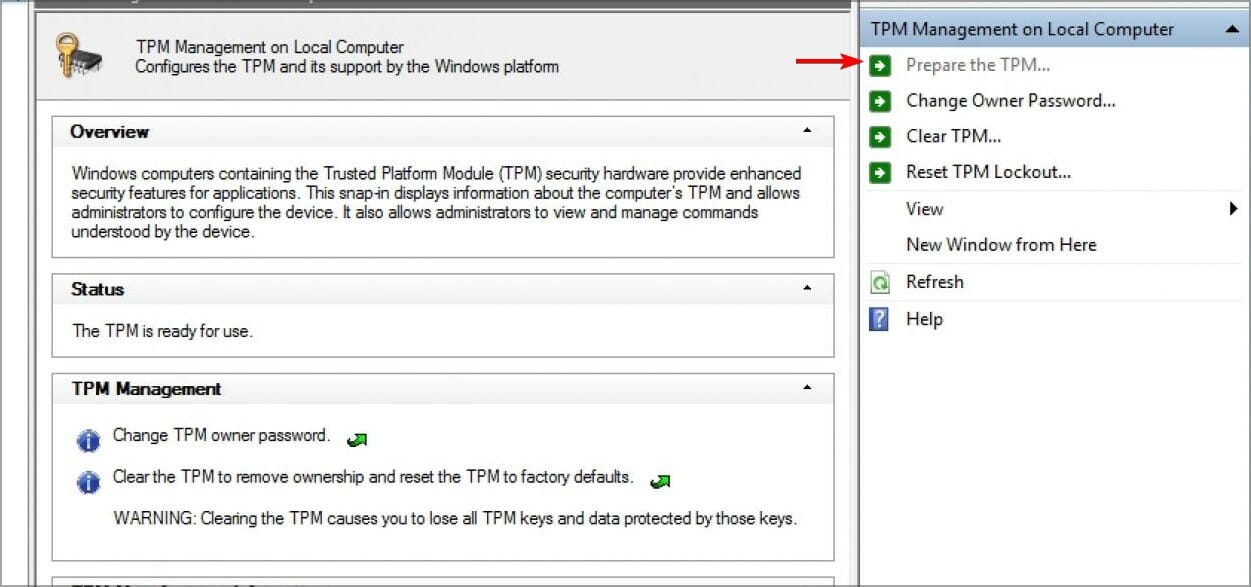Select New Window from Here

click(x=1001, y=245)
